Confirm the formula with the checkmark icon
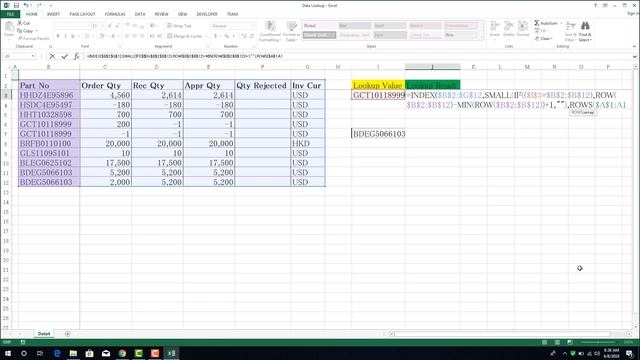Image resolution: width=640 pixels, height=360 pixels. [x=64, y=56]
